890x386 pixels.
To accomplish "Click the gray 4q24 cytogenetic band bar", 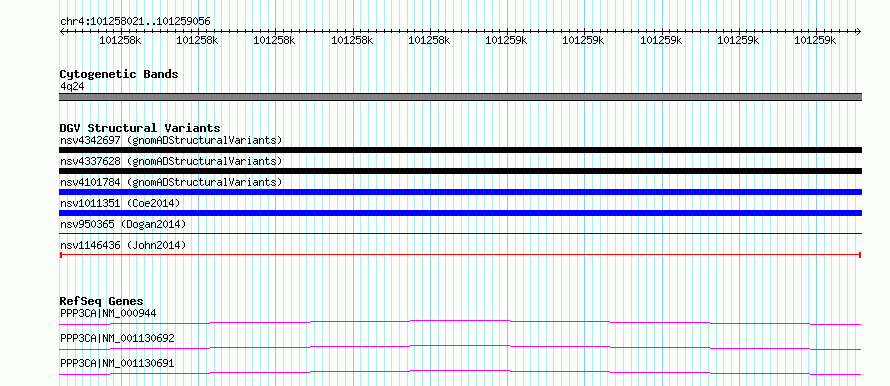I will pos(460,97).
